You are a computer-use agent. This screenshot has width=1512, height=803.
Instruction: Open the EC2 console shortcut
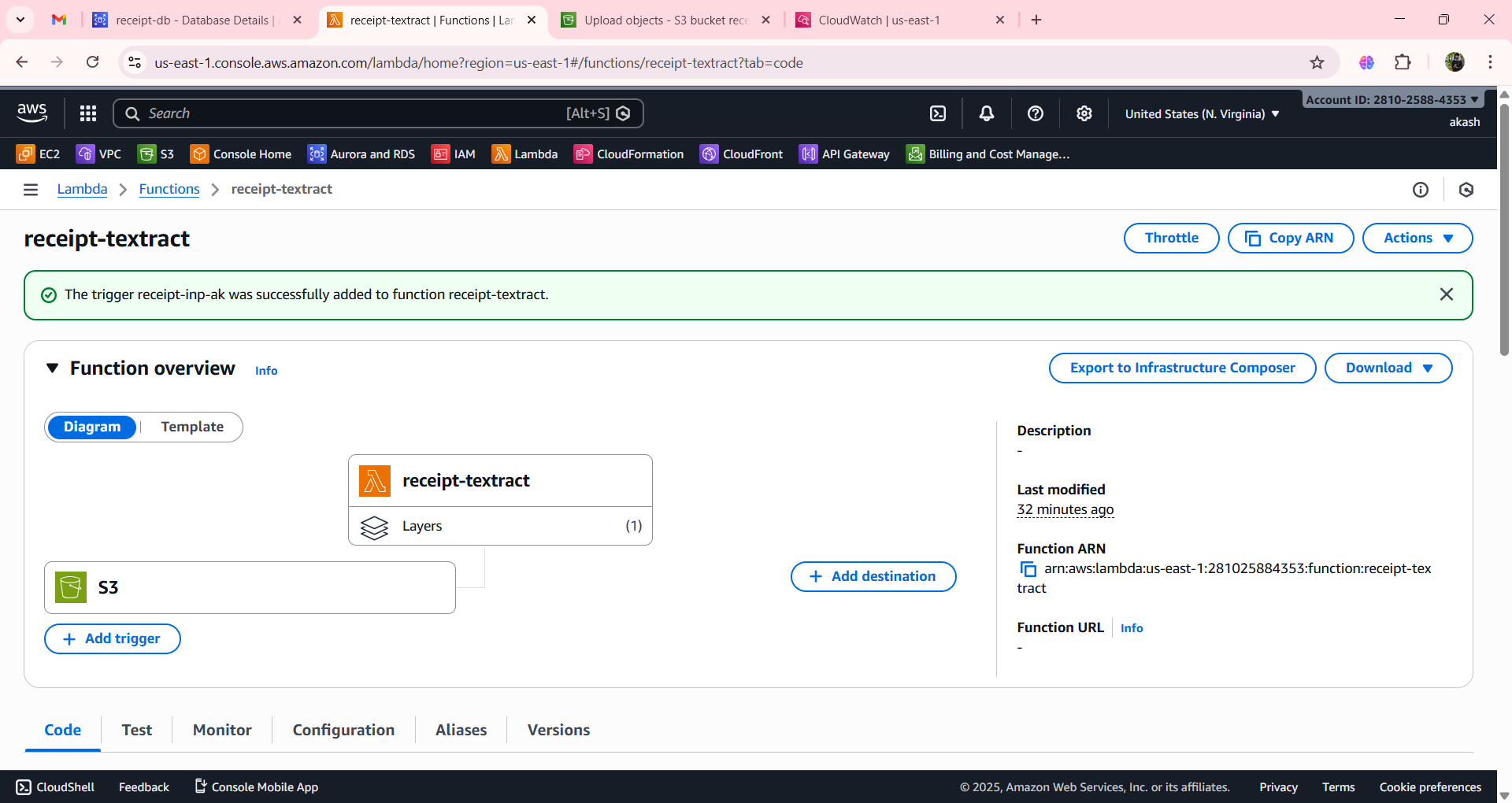coord(38,154)
